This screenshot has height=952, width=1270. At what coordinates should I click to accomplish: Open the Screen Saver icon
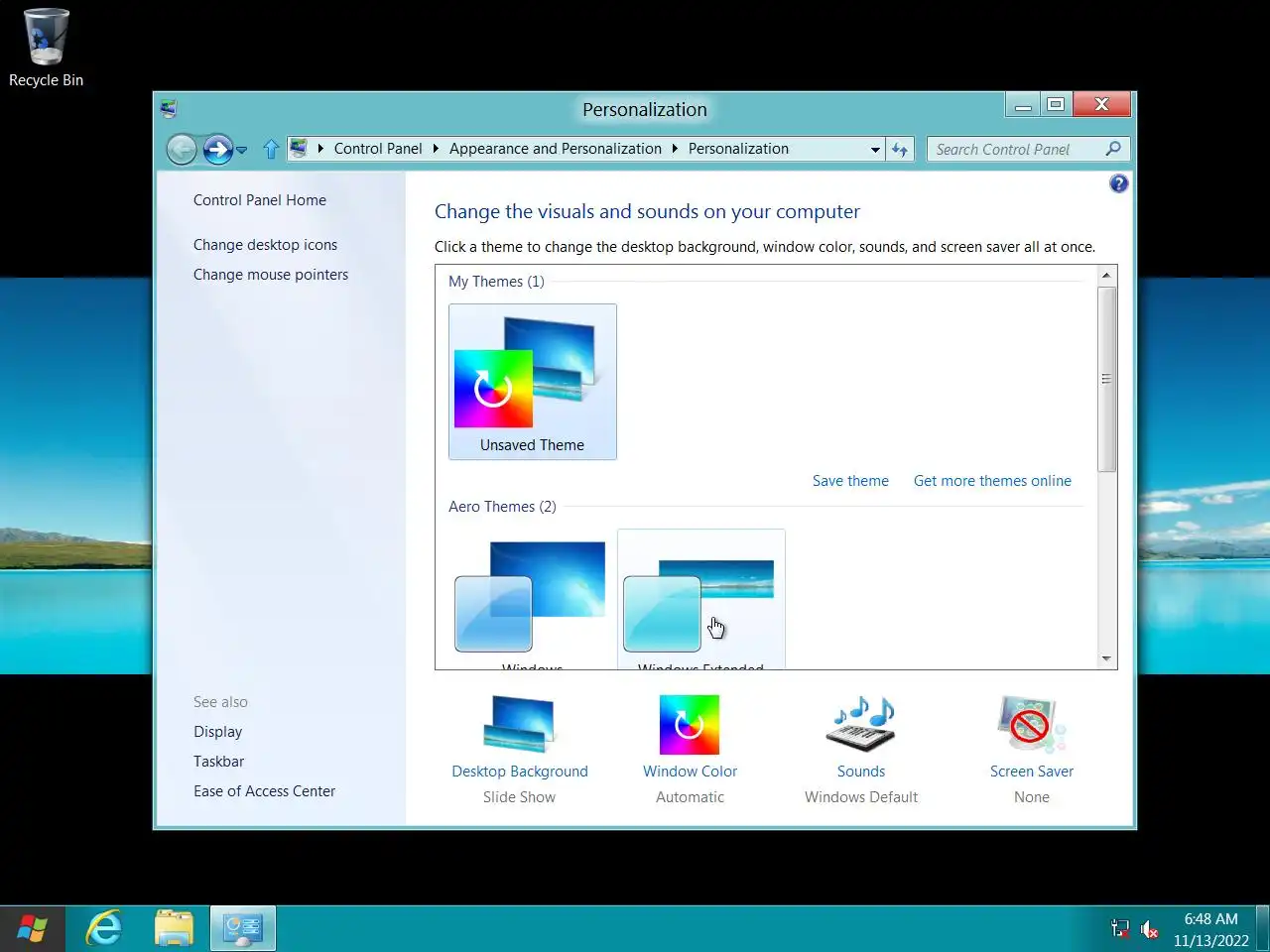[1032, 724]
